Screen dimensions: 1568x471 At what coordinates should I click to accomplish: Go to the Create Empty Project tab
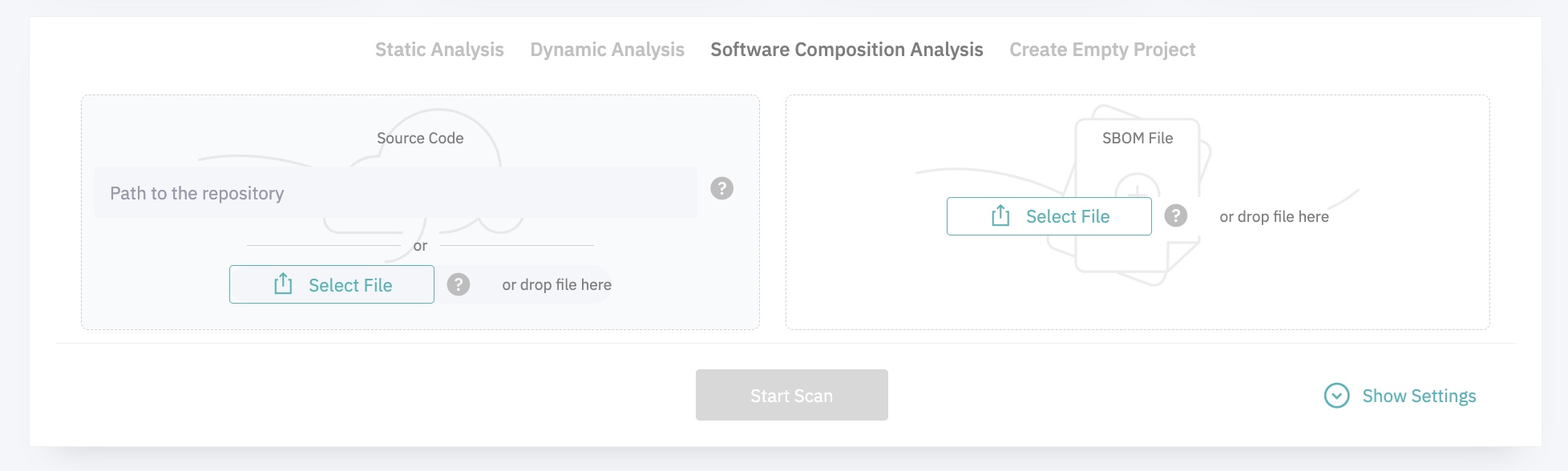coord(1102,50)
